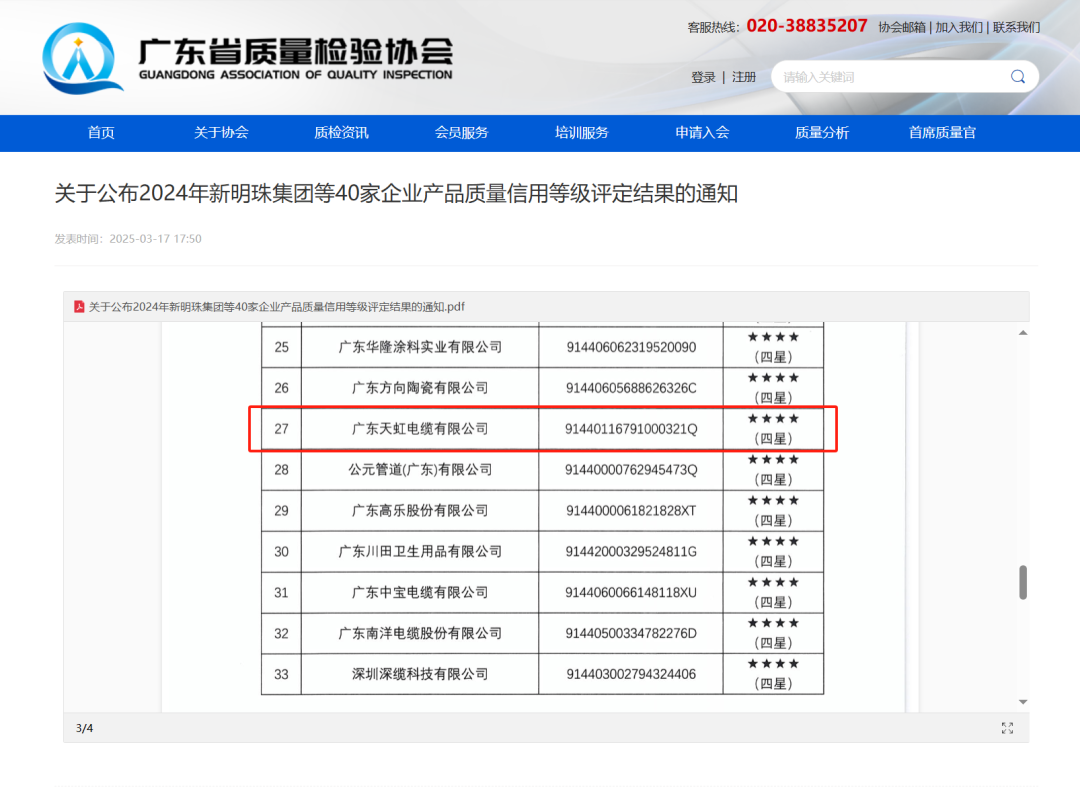Viewport: 1080px width, 806px height.
Task: Click row number 27 in the table
Action: tap(282, 429)
